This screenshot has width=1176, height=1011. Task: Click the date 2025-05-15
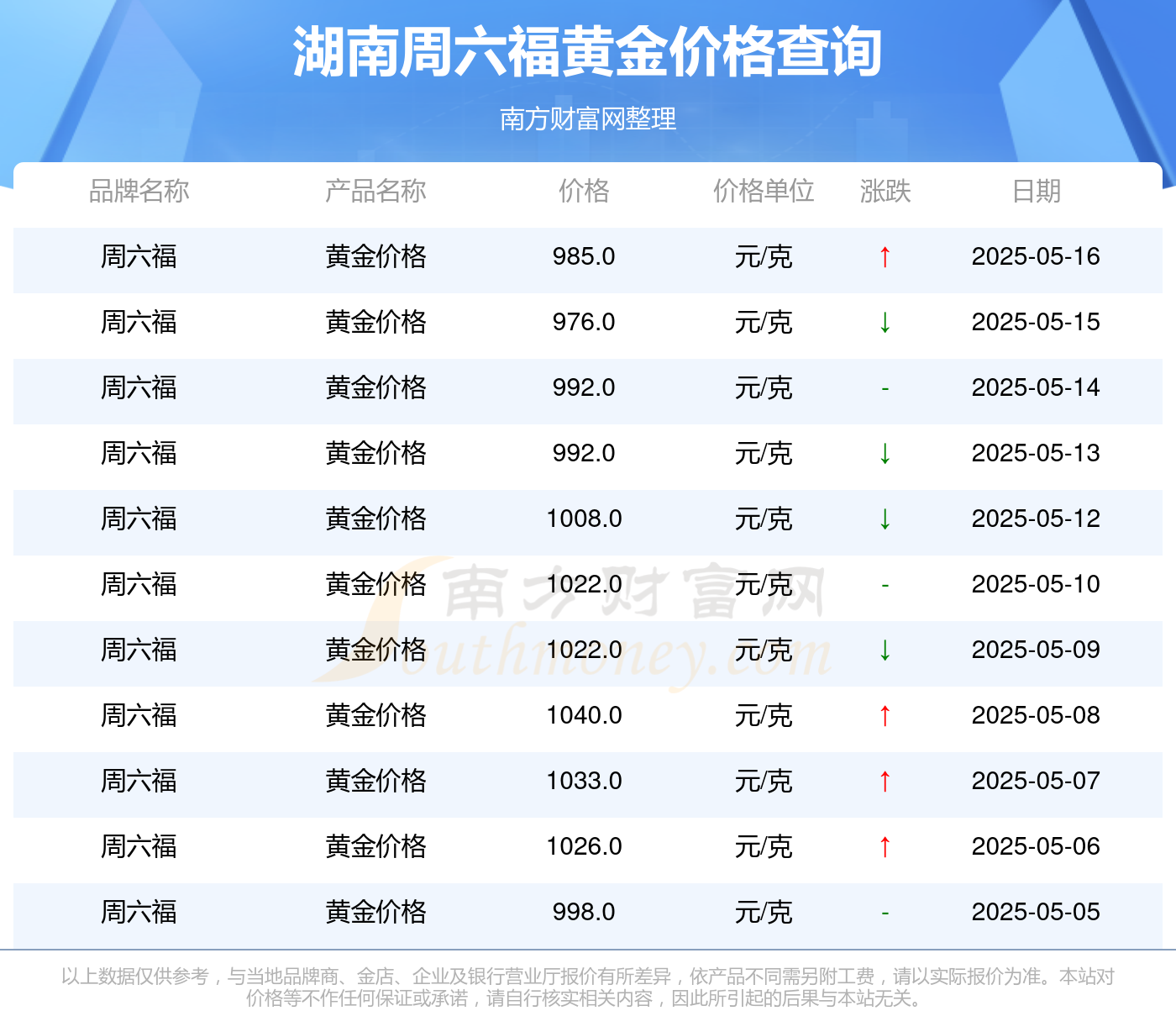coord(1036,322)
